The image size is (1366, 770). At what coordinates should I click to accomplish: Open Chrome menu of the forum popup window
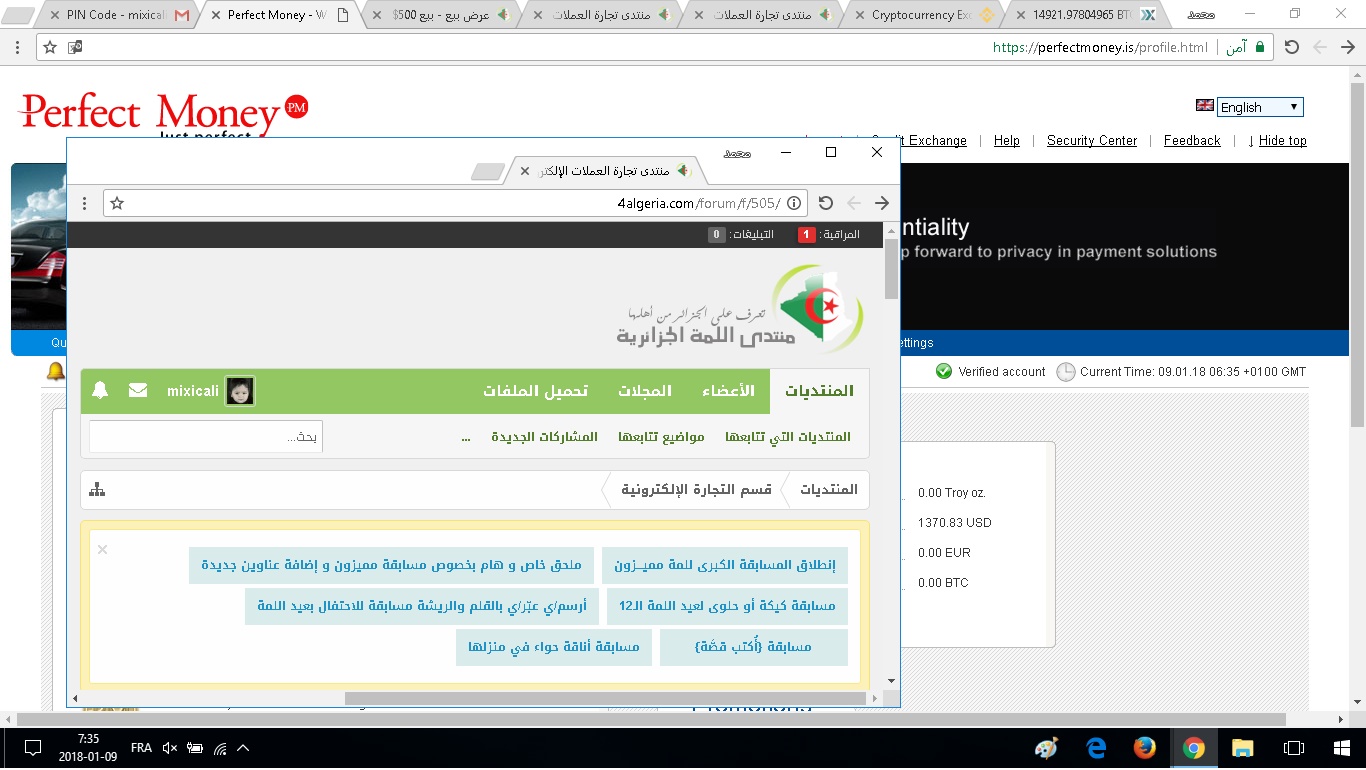click(85, 203)
